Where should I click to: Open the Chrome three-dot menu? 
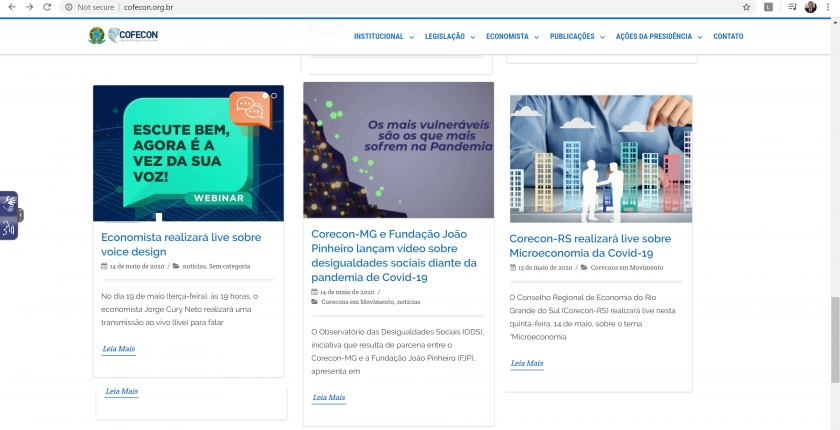[x=828, y=7]
